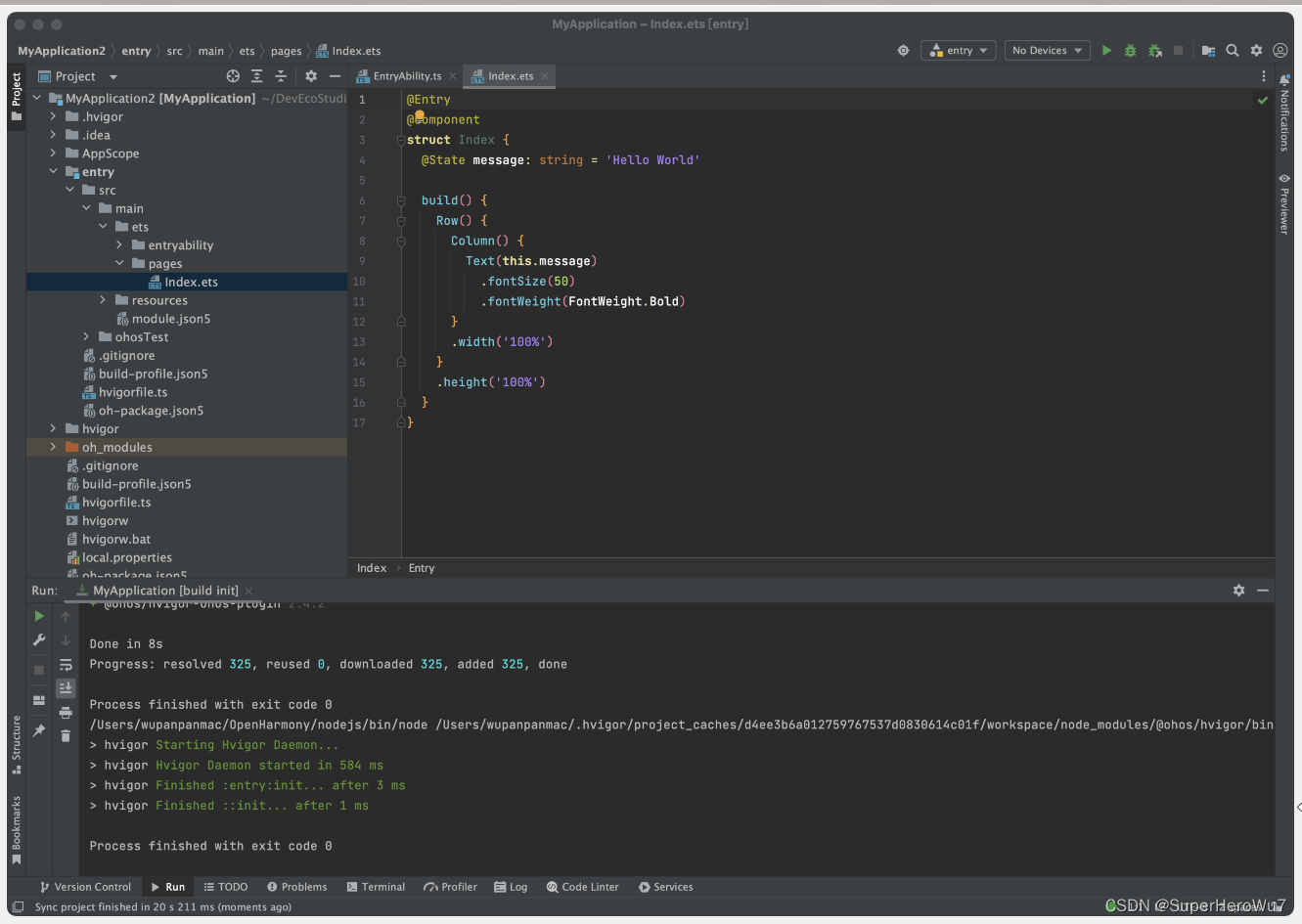The width and height of the screenshot is (1302, 924).
Task: Expand the ohosTest folder
Action: click(x=86, y=337)
